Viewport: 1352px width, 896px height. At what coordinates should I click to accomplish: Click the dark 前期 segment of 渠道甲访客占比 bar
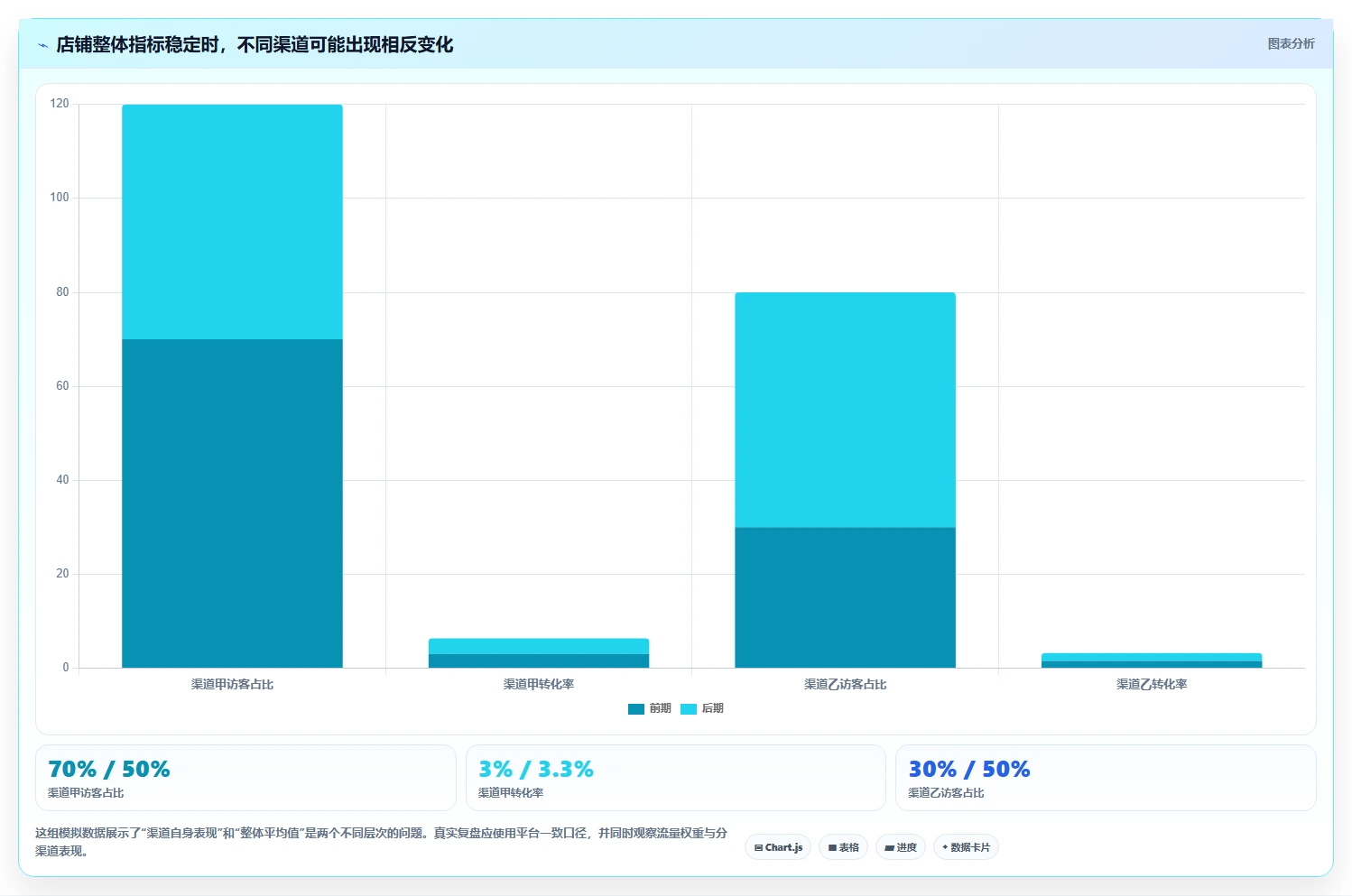[232, 503]
